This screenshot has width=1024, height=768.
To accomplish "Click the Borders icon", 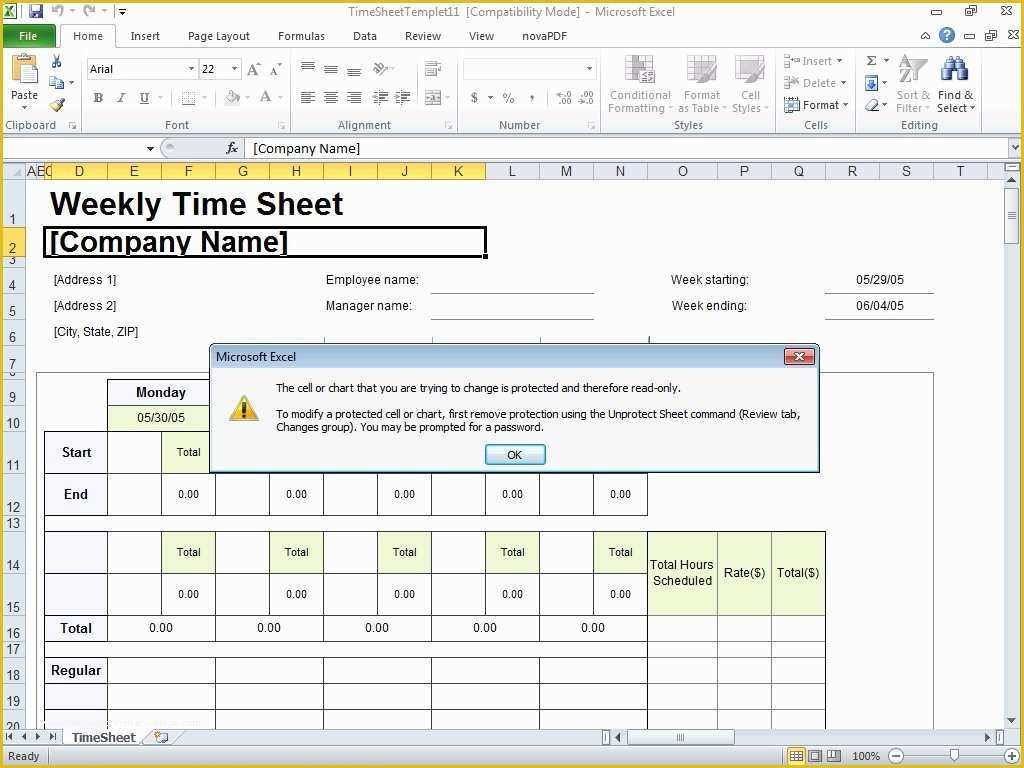I will (188, 98).
